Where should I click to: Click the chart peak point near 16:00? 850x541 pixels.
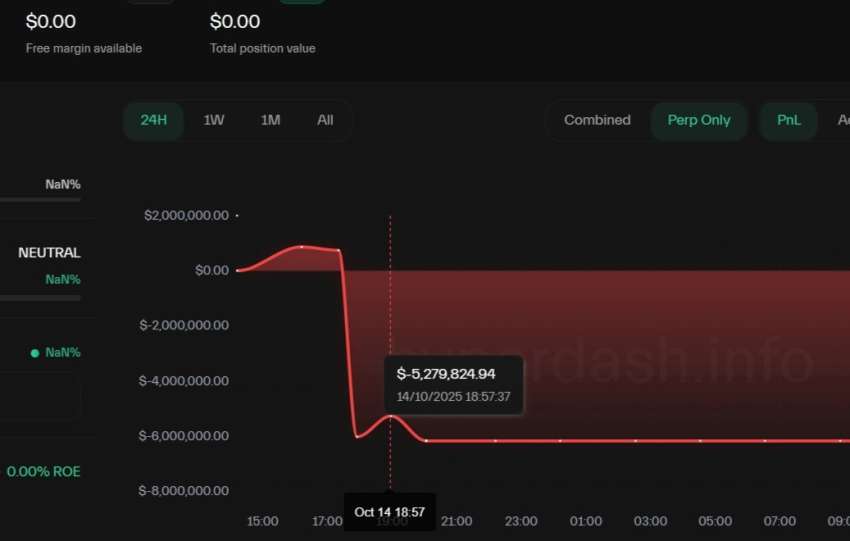pyautogui.click(x=302, y=247)
